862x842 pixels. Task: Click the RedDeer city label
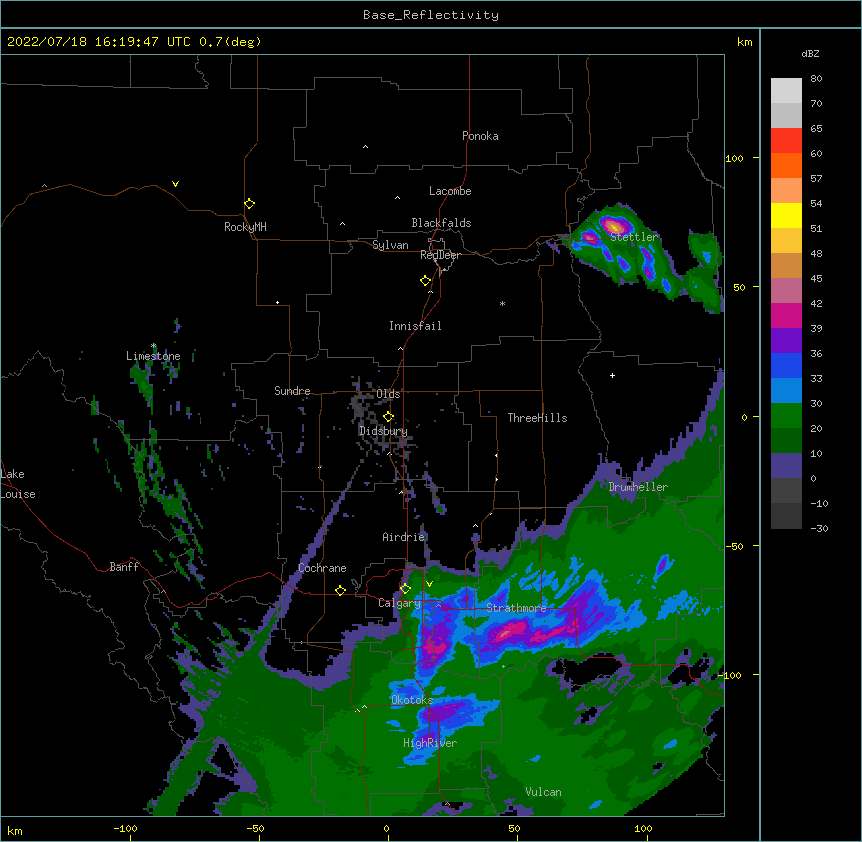[x=440, y=255]
